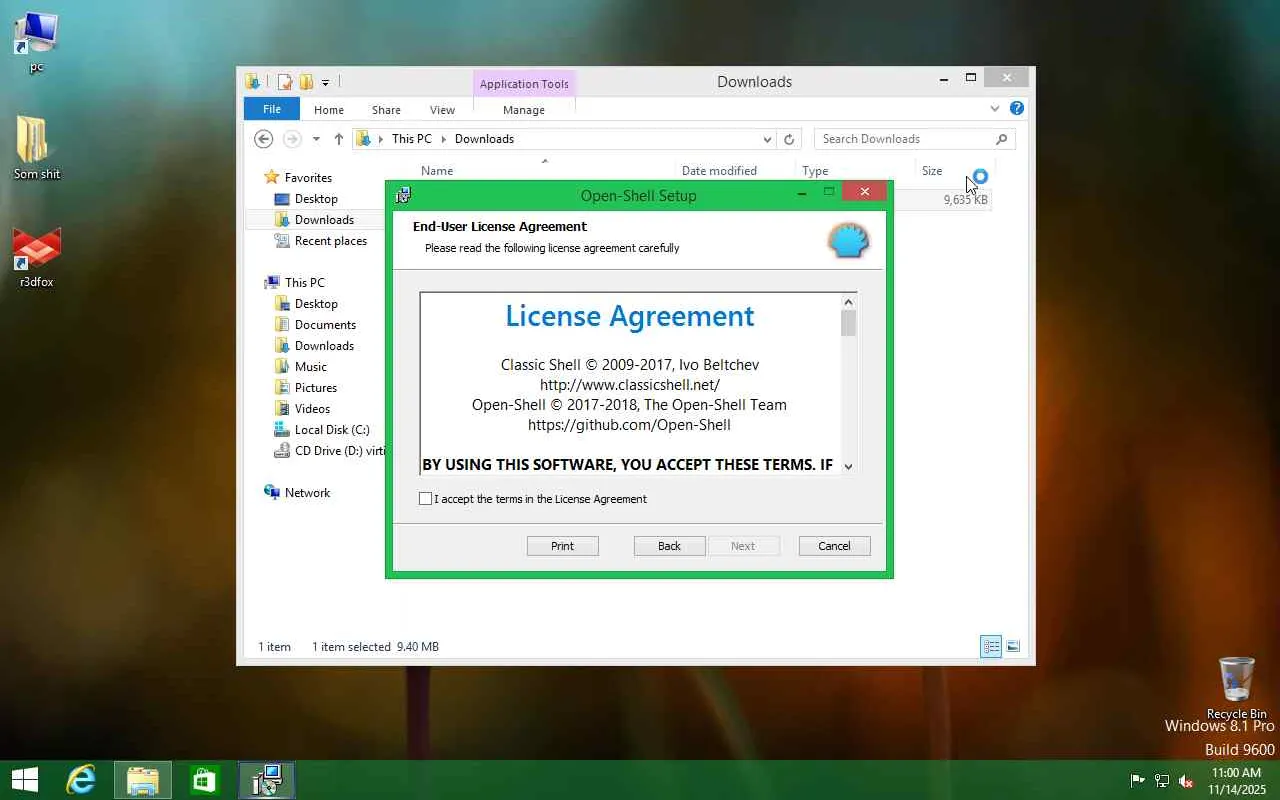Open the Windows Store taskbar icon
This screenshot has height=800, width=1280.
(205, 780)
